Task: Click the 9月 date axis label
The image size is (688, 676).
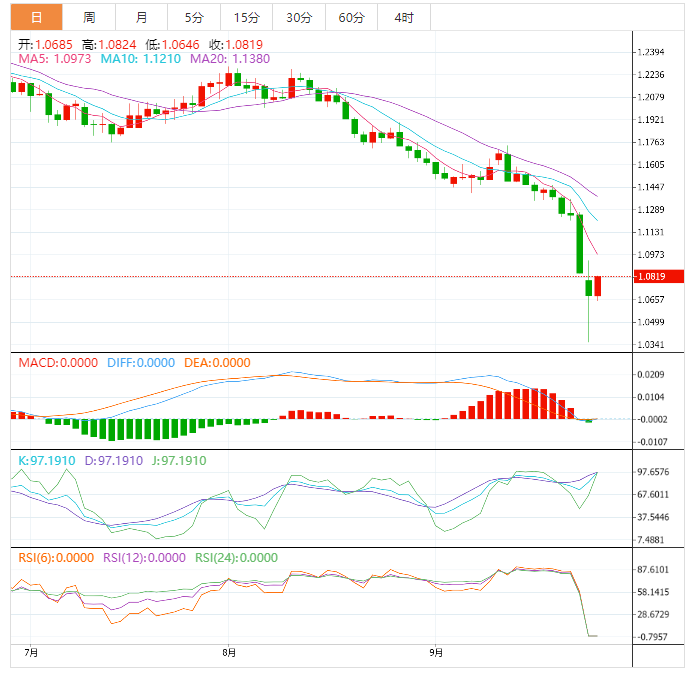Action: tap(436, 653)
